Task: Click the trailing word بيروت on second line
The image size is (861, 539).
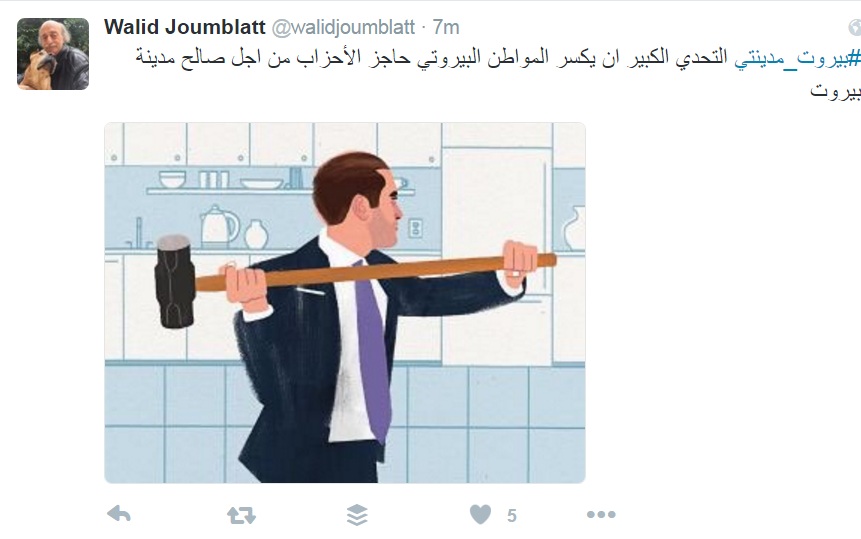Action: pos(835,91)
